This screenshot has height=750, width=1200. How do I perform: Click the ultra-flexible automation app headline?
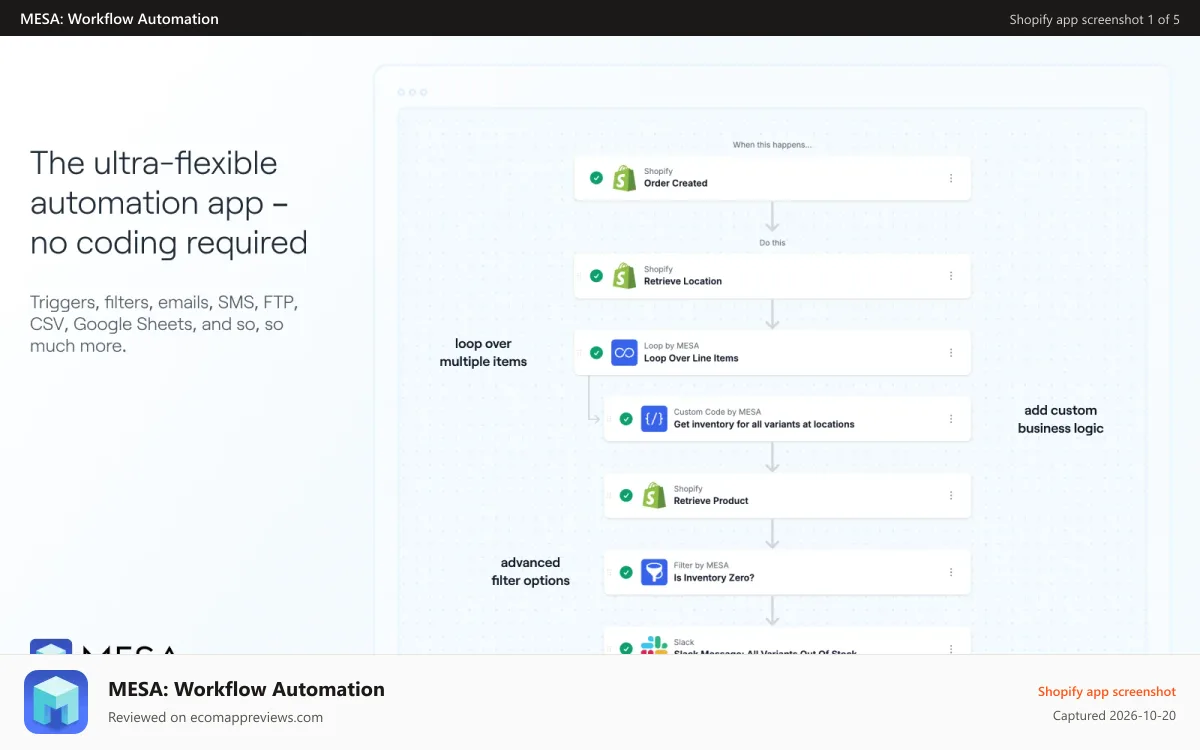(x=169, y=203)
